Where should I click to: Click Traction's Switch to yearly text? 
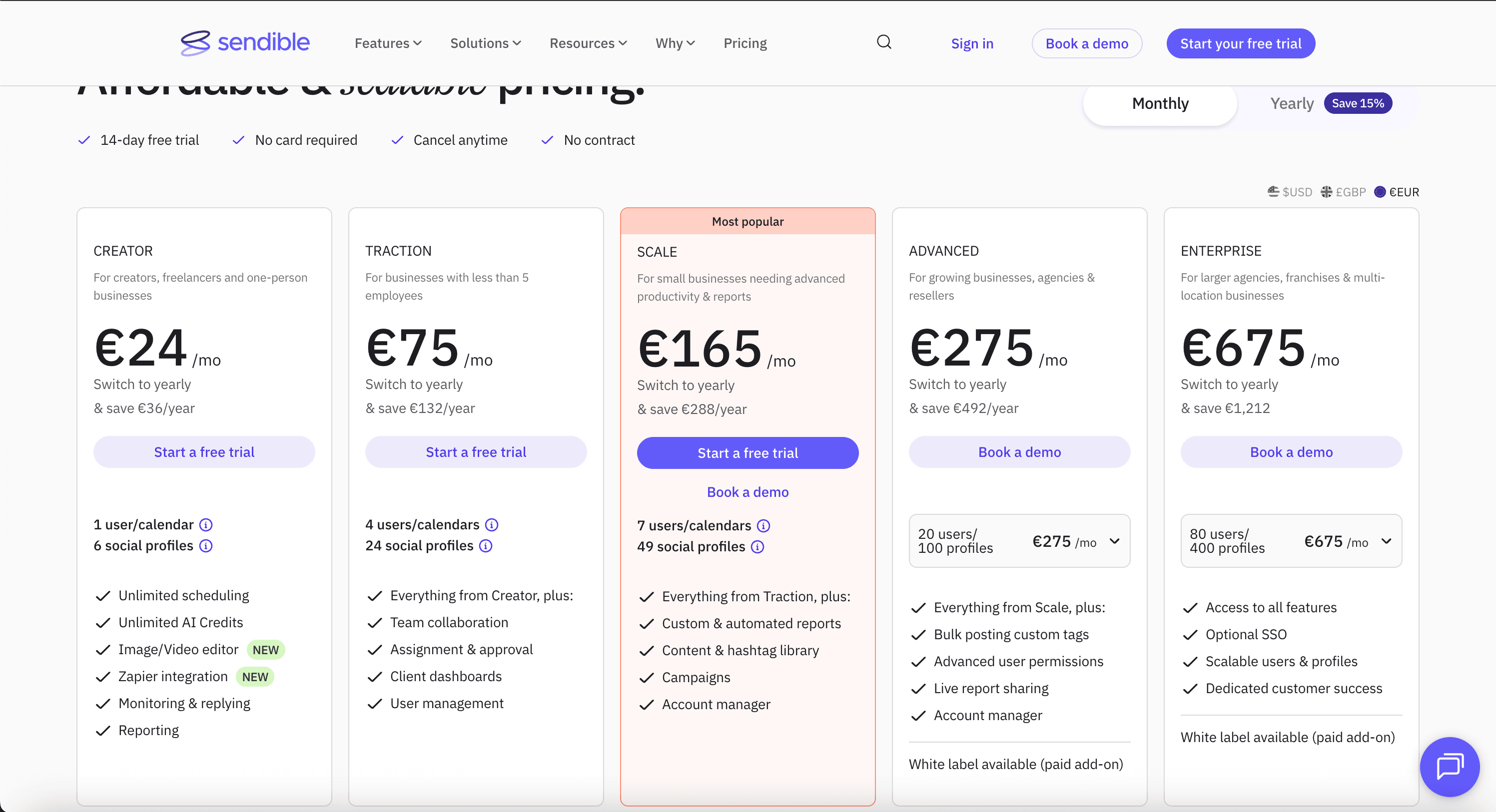point(414,384)
